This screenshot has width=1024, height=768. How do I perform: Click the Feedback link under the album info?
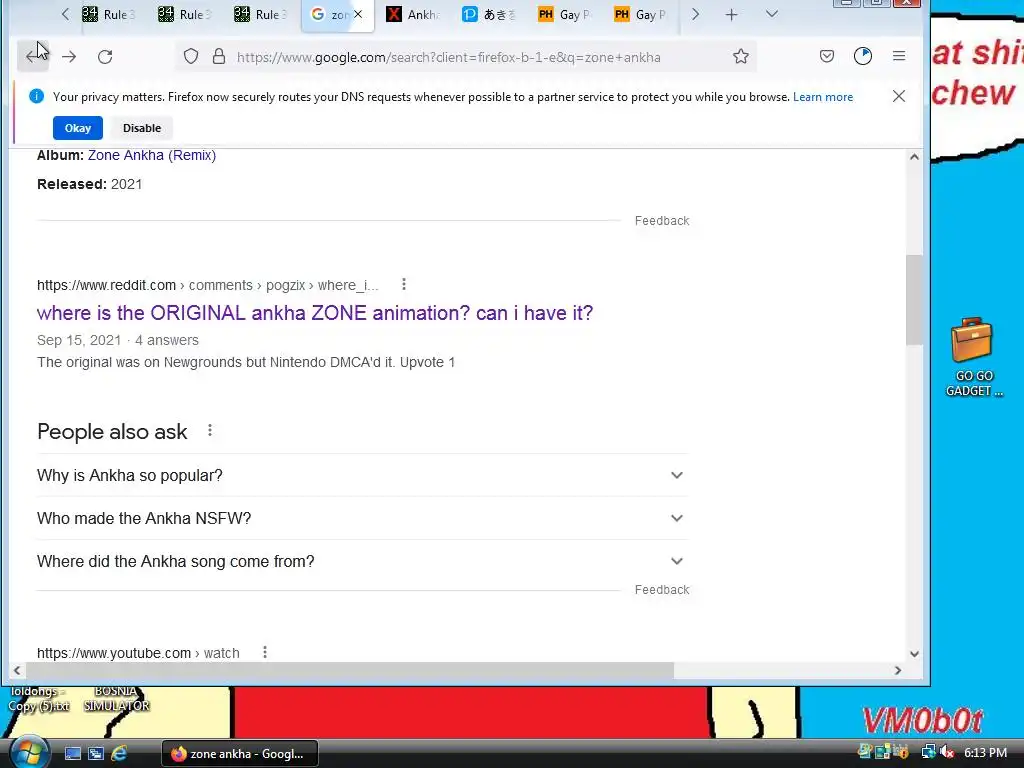[x=662, y=221]
